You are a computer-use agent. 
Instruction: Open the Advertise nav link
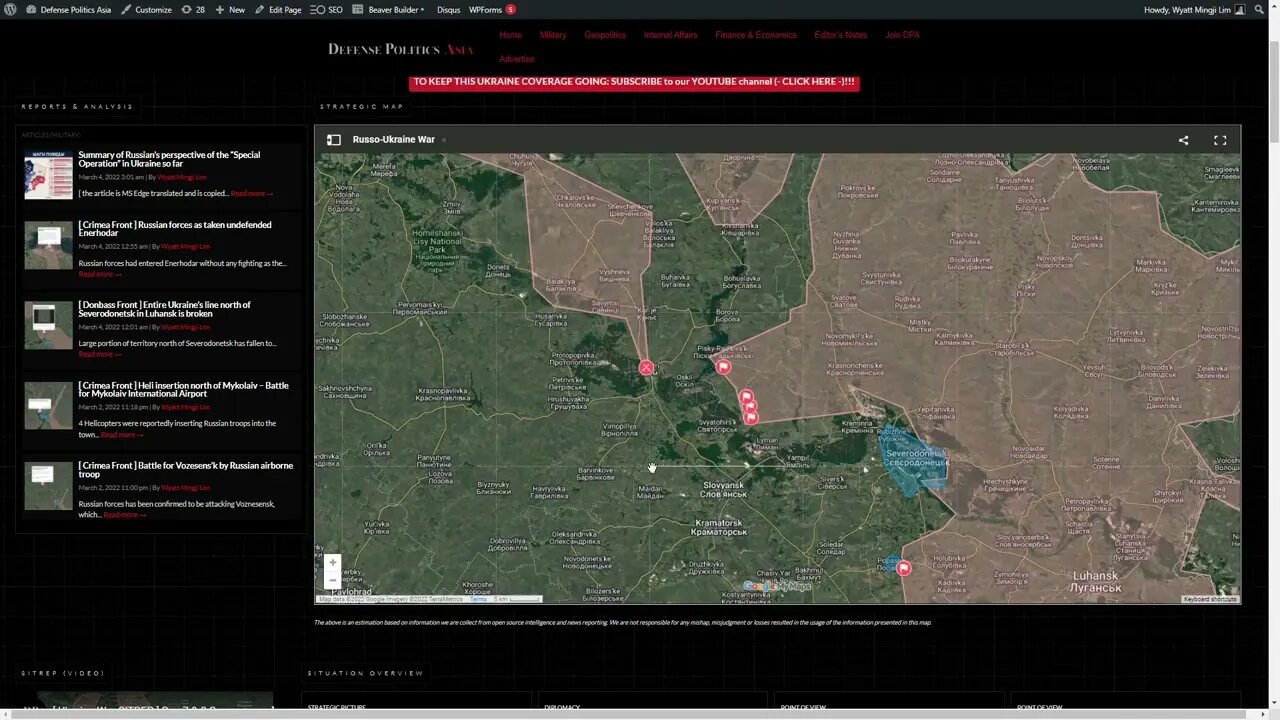click(517, 59)
